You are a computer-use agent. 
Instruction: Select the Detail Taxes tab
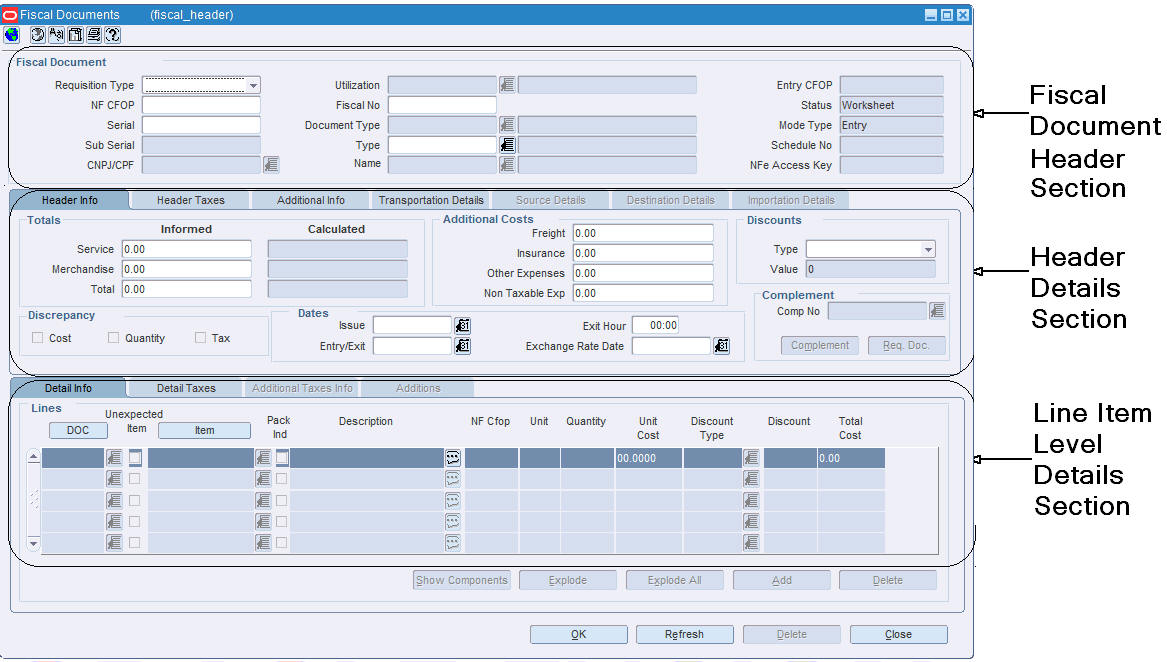tap(186, 388)
